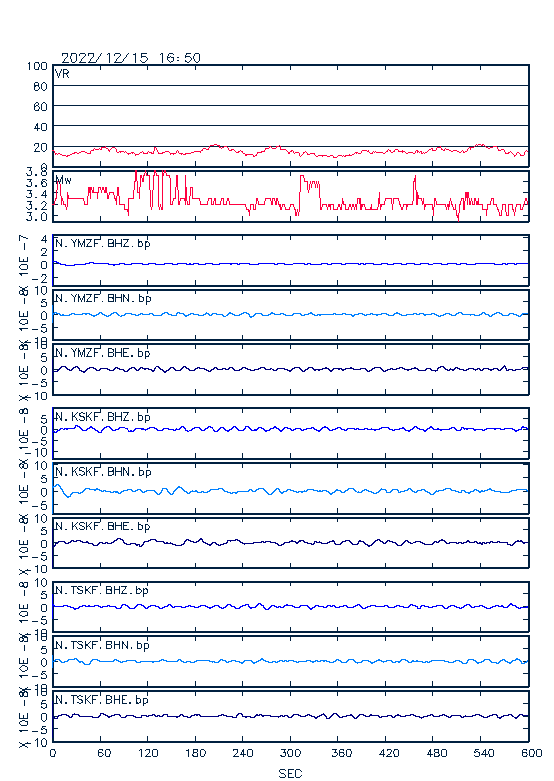Select the VR panel label
This screenshot has width=554, height=781.
point(62,74)
